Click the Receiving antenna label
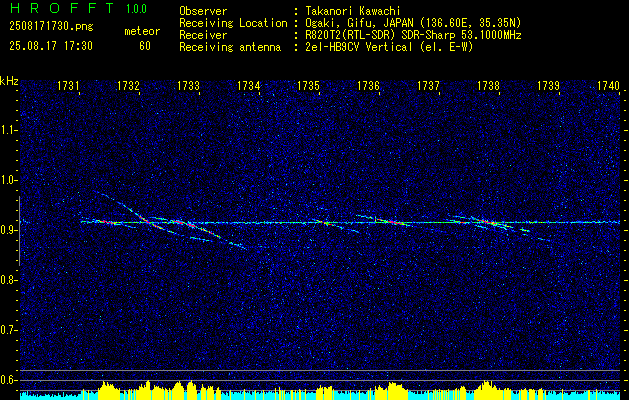 click(230, 47)
